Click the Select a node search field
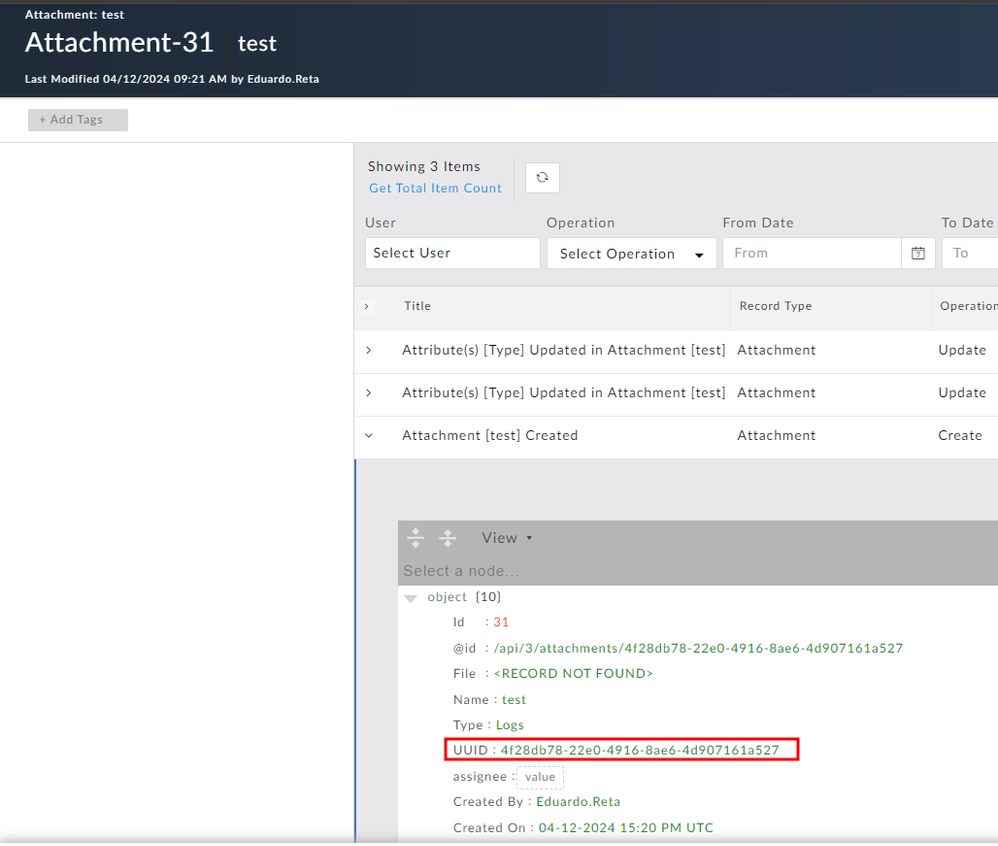The height and width of the screenshot is (846, 998). coord(600,571)
